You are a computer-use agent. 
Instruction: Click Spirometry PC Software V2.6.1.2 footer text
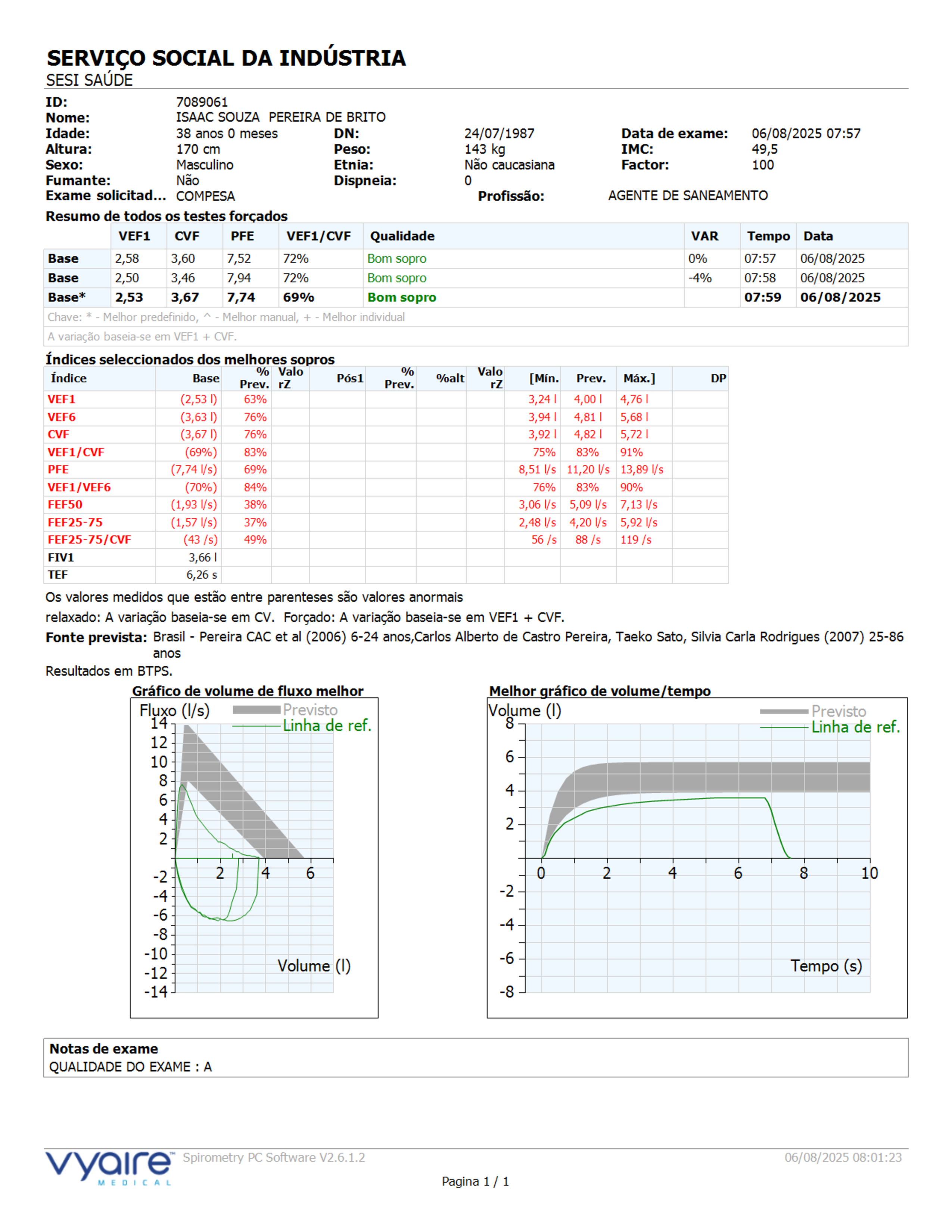[274, 1158]
